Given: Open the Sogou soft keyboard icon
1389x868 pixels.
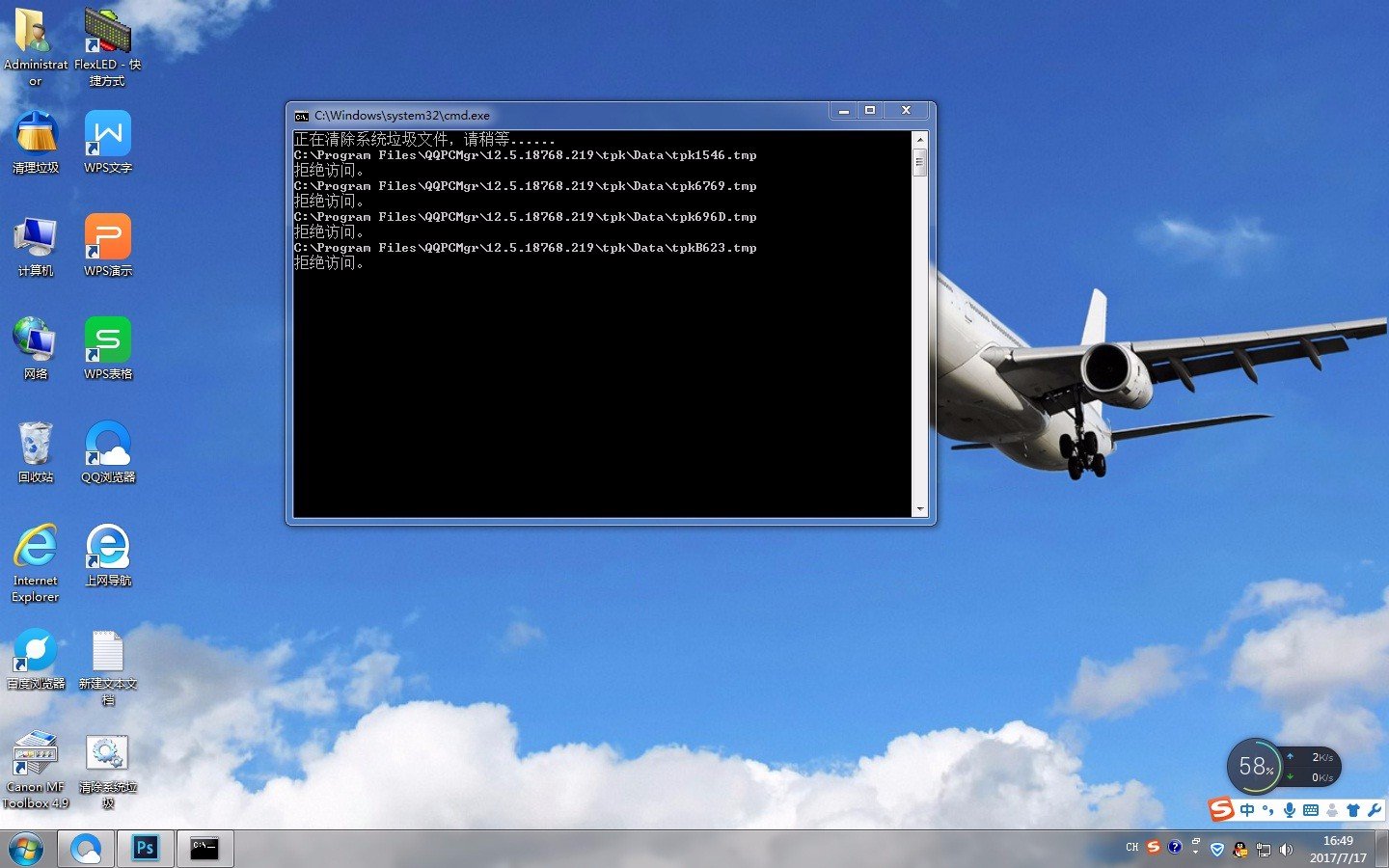Looking at the screenshot, I should coord(1311,810).
